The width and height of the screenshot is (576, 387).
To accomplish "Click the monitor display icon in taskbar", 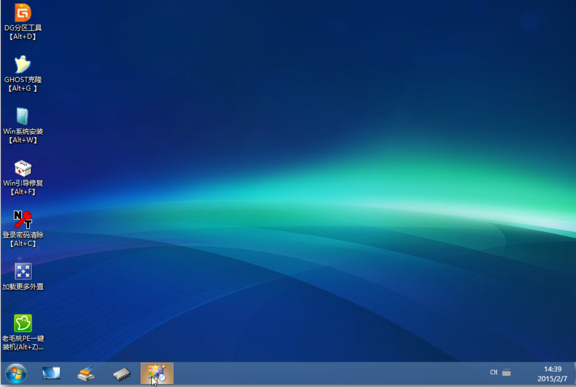I will pyautogui.click(x=51, y=373).
